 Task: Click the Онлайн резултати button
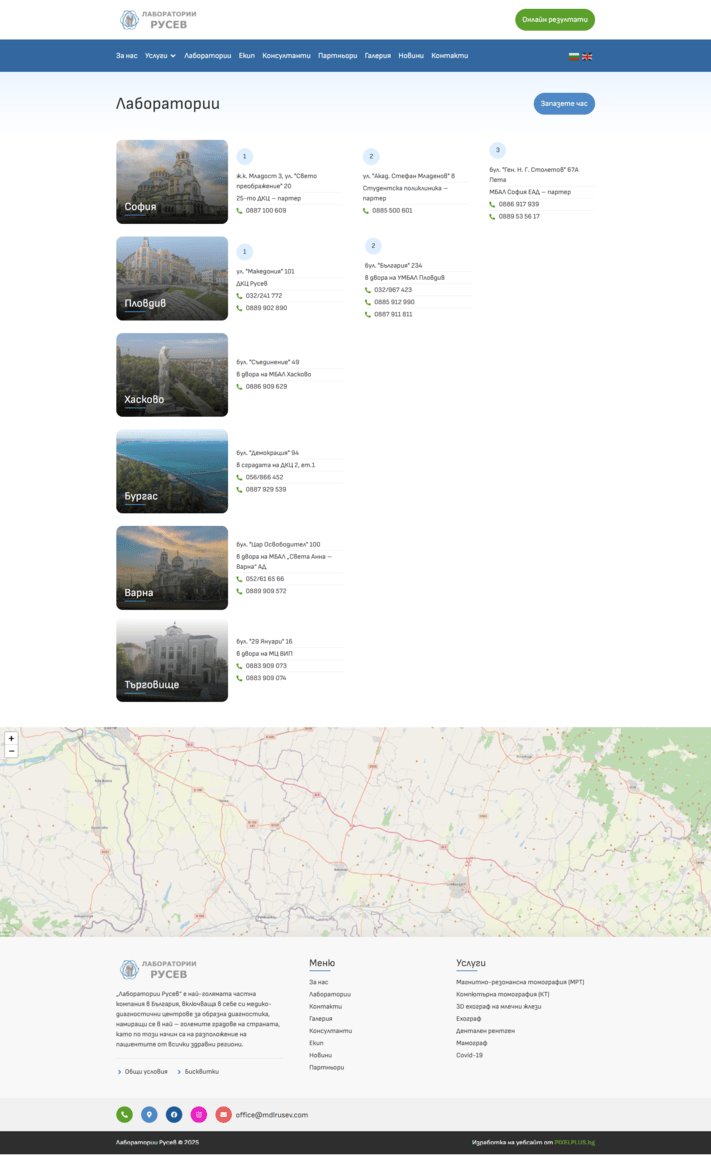click(x=555, y=20)
